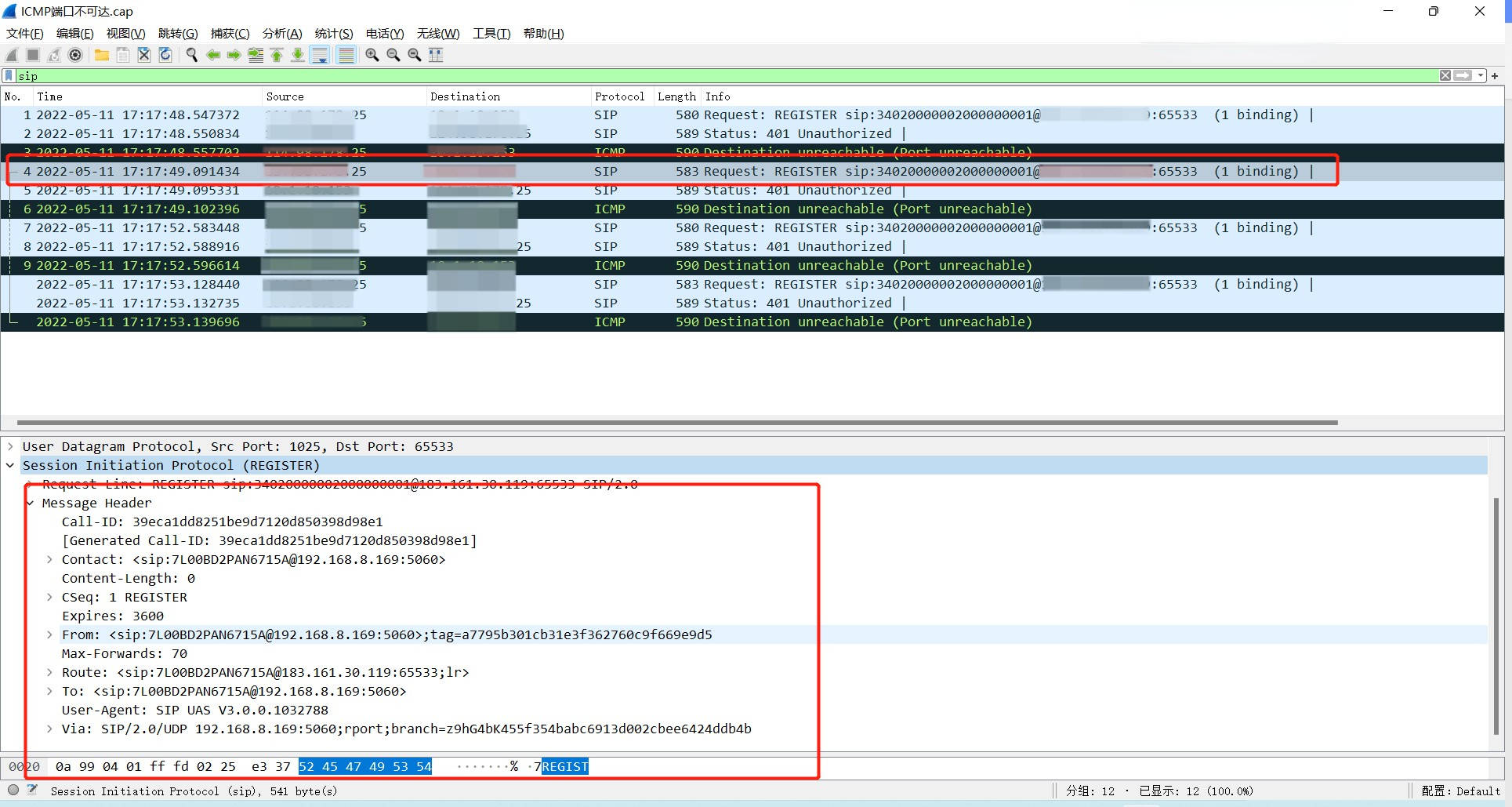Screen dimensions: 1512x807
Task: Edit capture file properties pencil icon
Action: click(32, 791)
